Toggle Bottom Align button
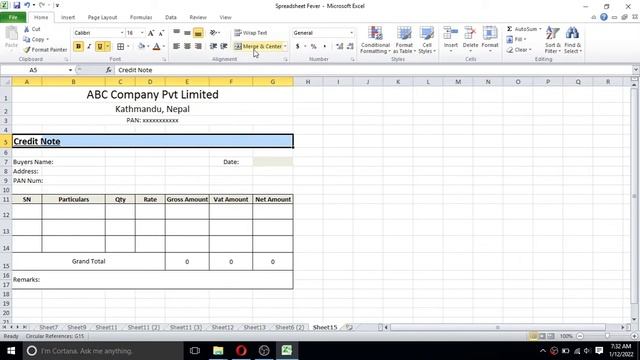This screenshot has width=640, height=360. click(198, 33)
